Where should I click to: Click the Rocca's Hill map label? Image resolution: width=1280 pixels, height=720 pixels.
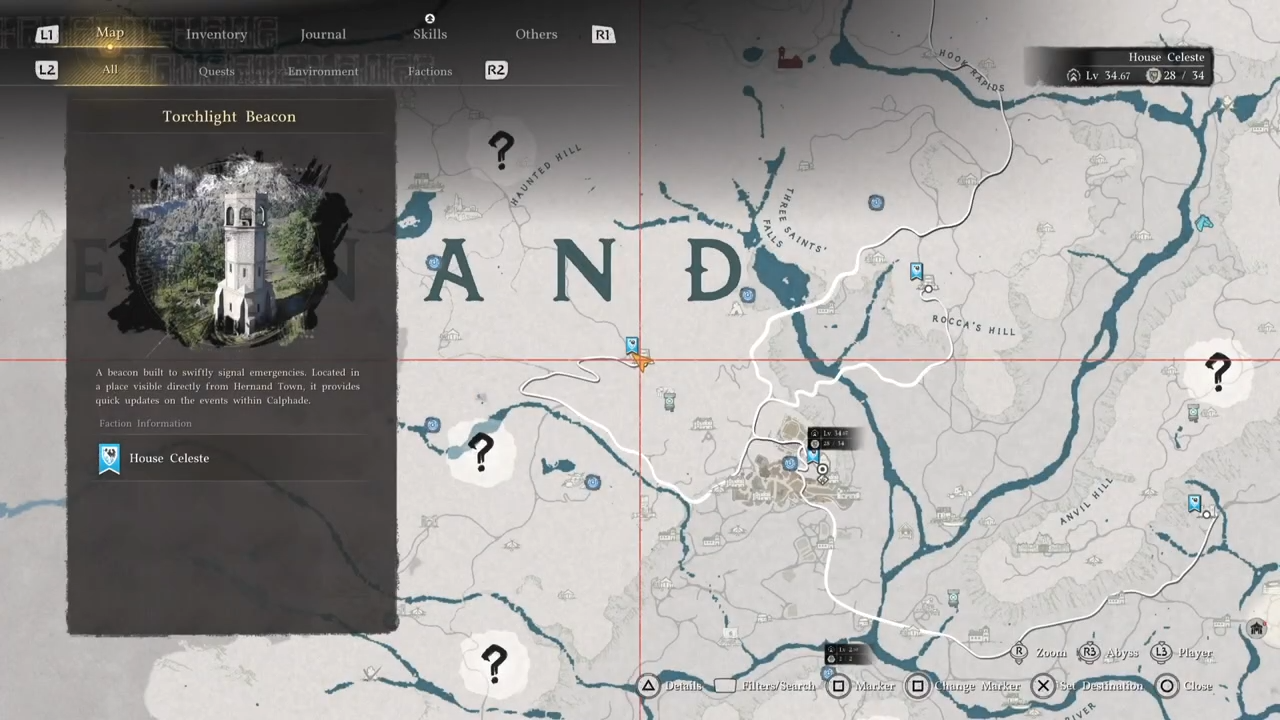[x=974, y=325]
